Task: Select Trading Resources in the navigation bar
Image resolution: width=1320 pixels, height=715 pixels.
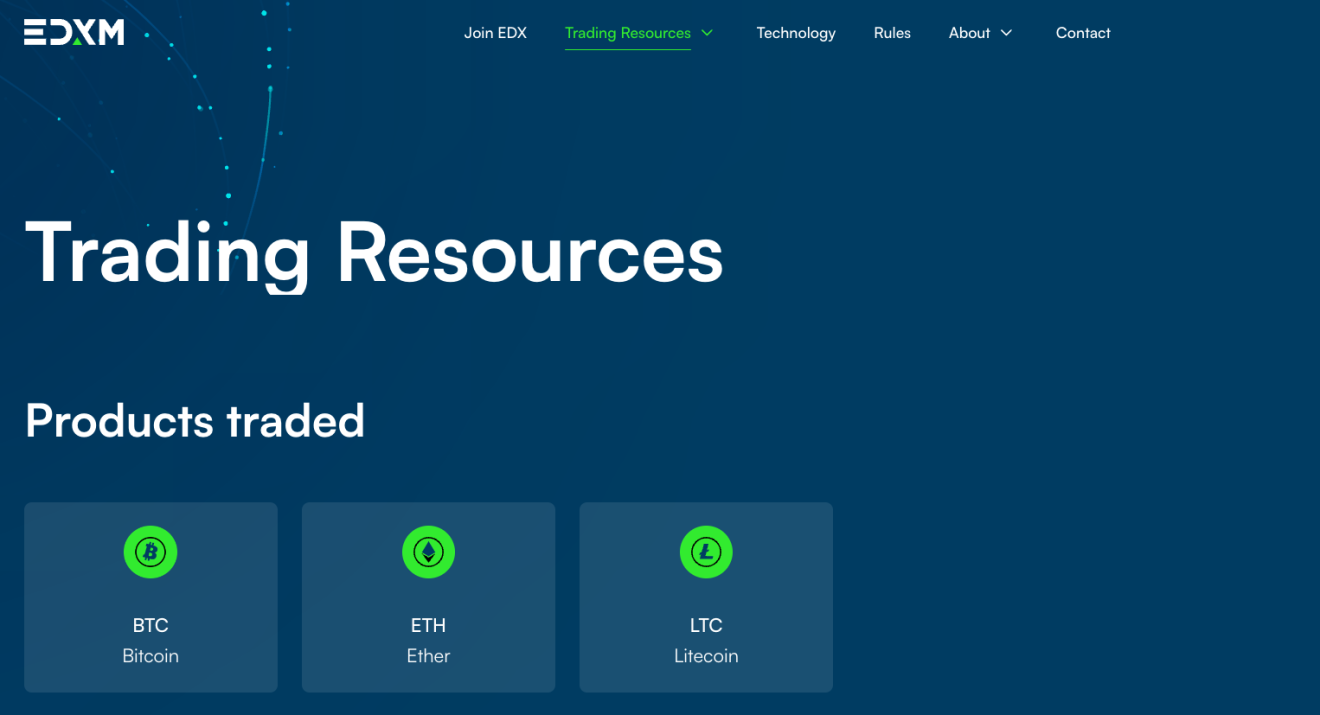Action: click(627, 33)
